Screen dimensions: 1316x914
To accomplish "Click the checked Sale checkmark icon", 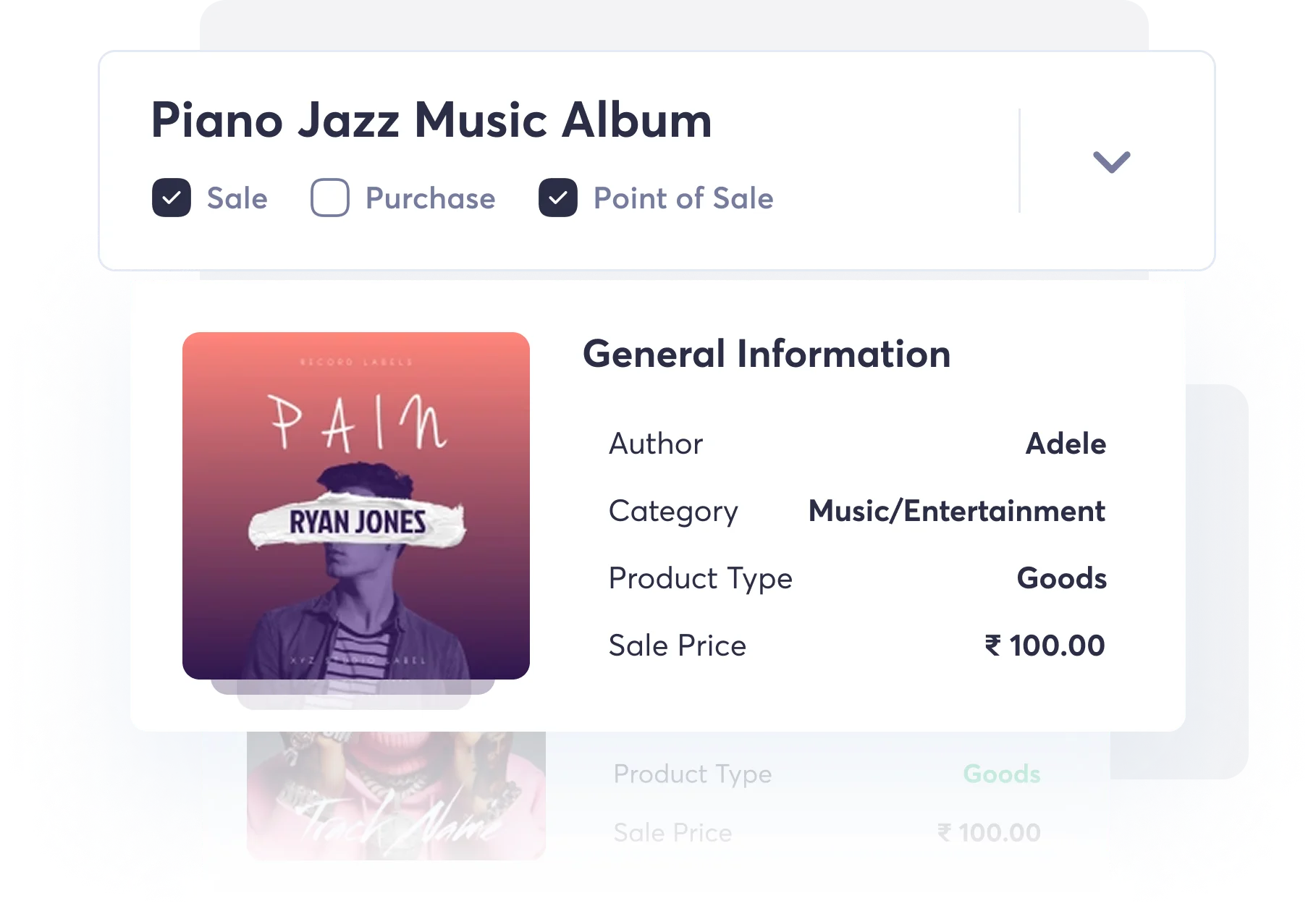I will (x=171, y=198).
